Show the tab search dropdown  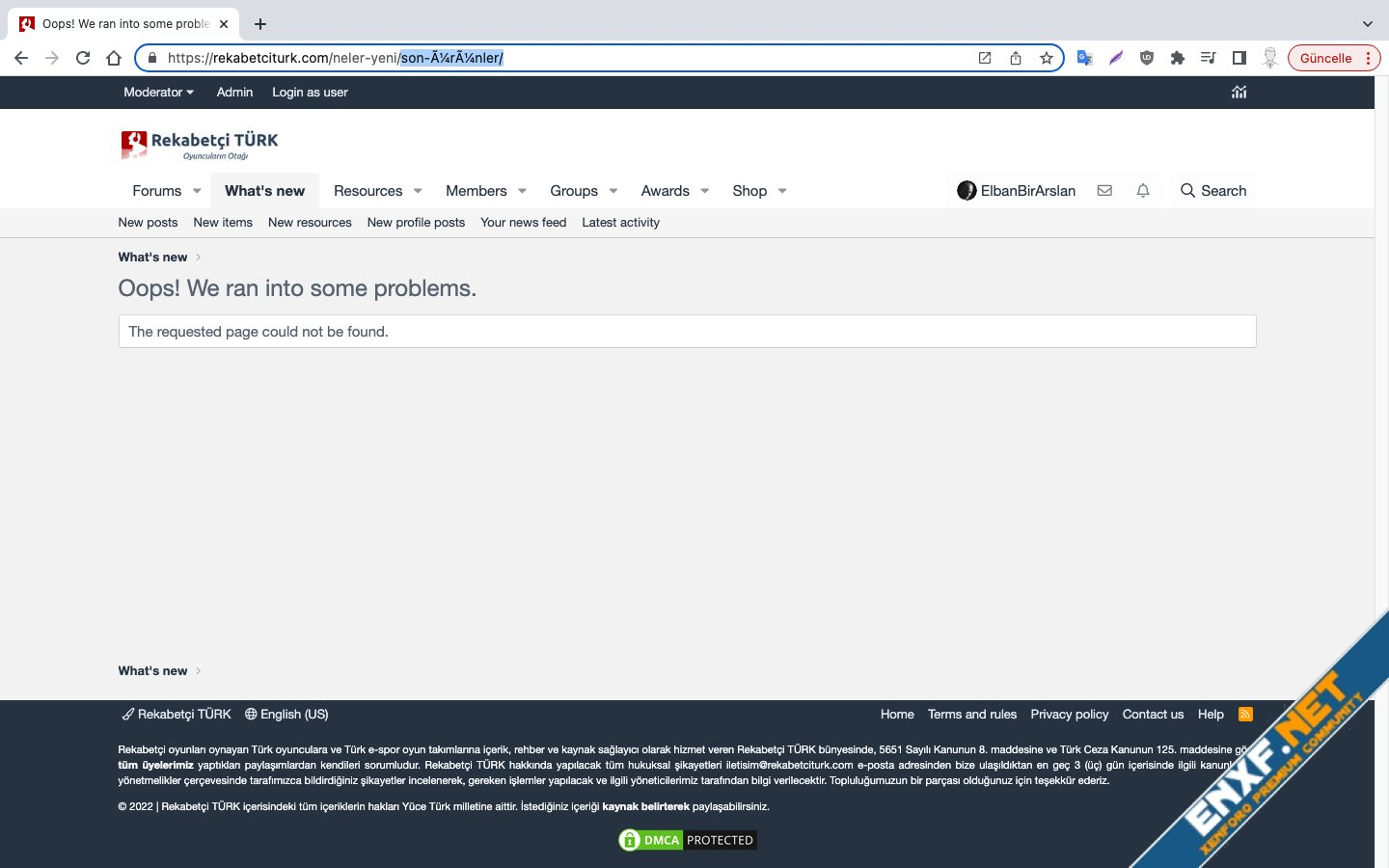point(1367,24)
